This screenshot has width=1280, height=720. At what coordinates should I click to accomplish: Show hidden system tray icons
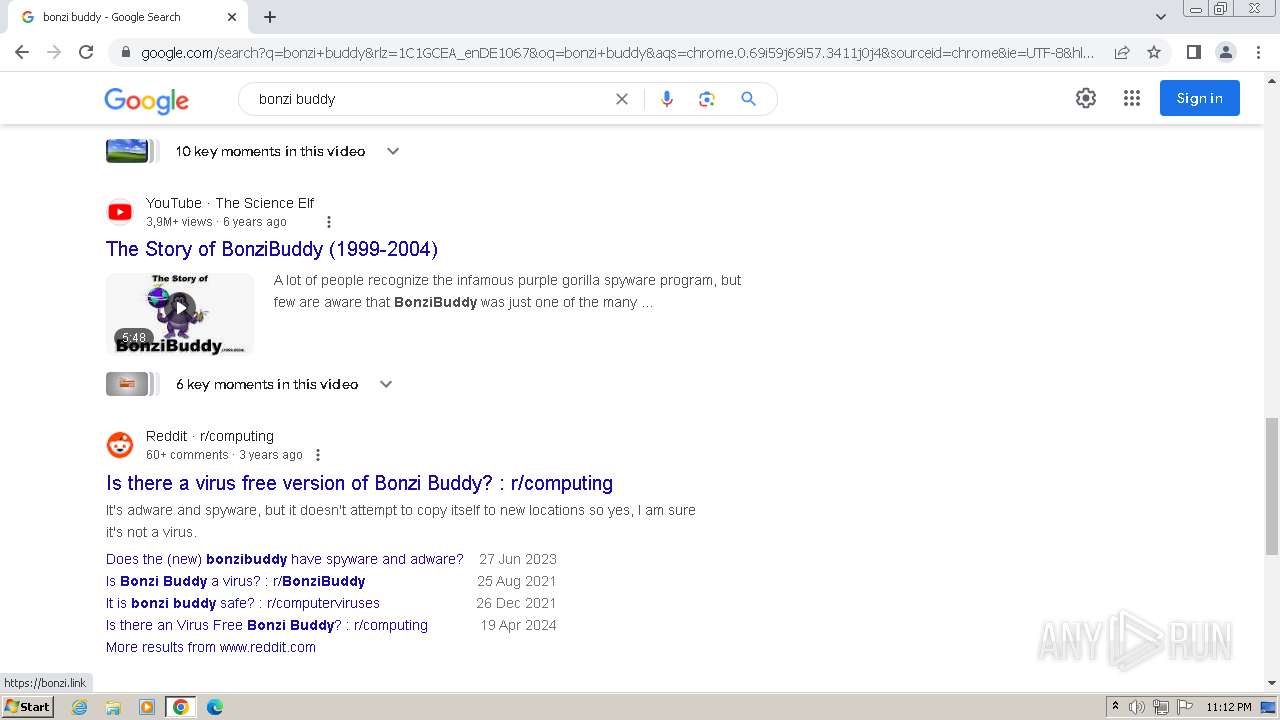pos(1115,707)
